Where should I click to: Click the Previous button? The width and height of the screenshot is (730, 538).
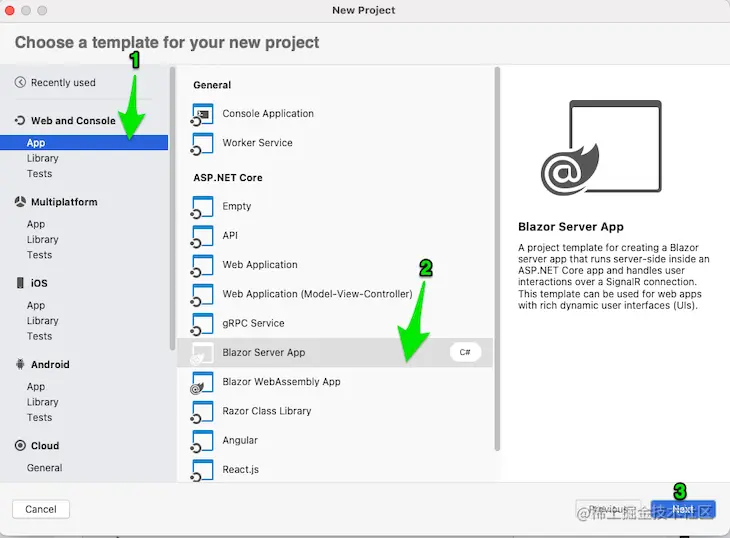pyautogui.click(x=608, y=509)
